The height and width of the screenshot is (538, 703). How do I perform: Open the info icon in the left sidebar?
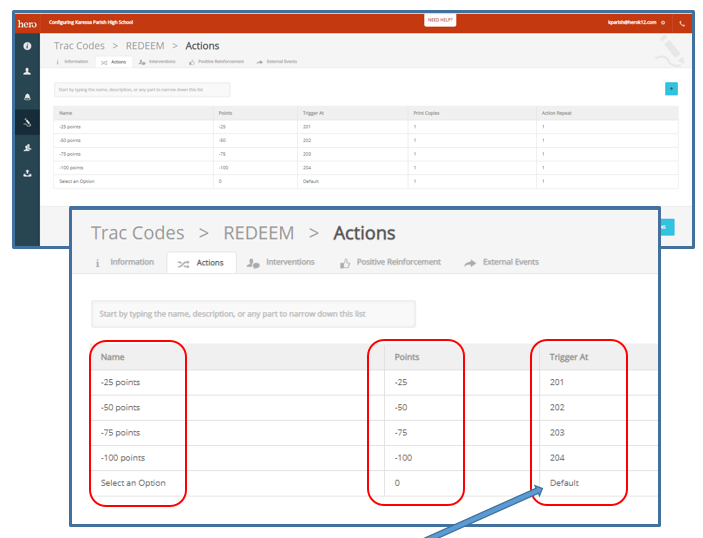(x=27, y=46)
